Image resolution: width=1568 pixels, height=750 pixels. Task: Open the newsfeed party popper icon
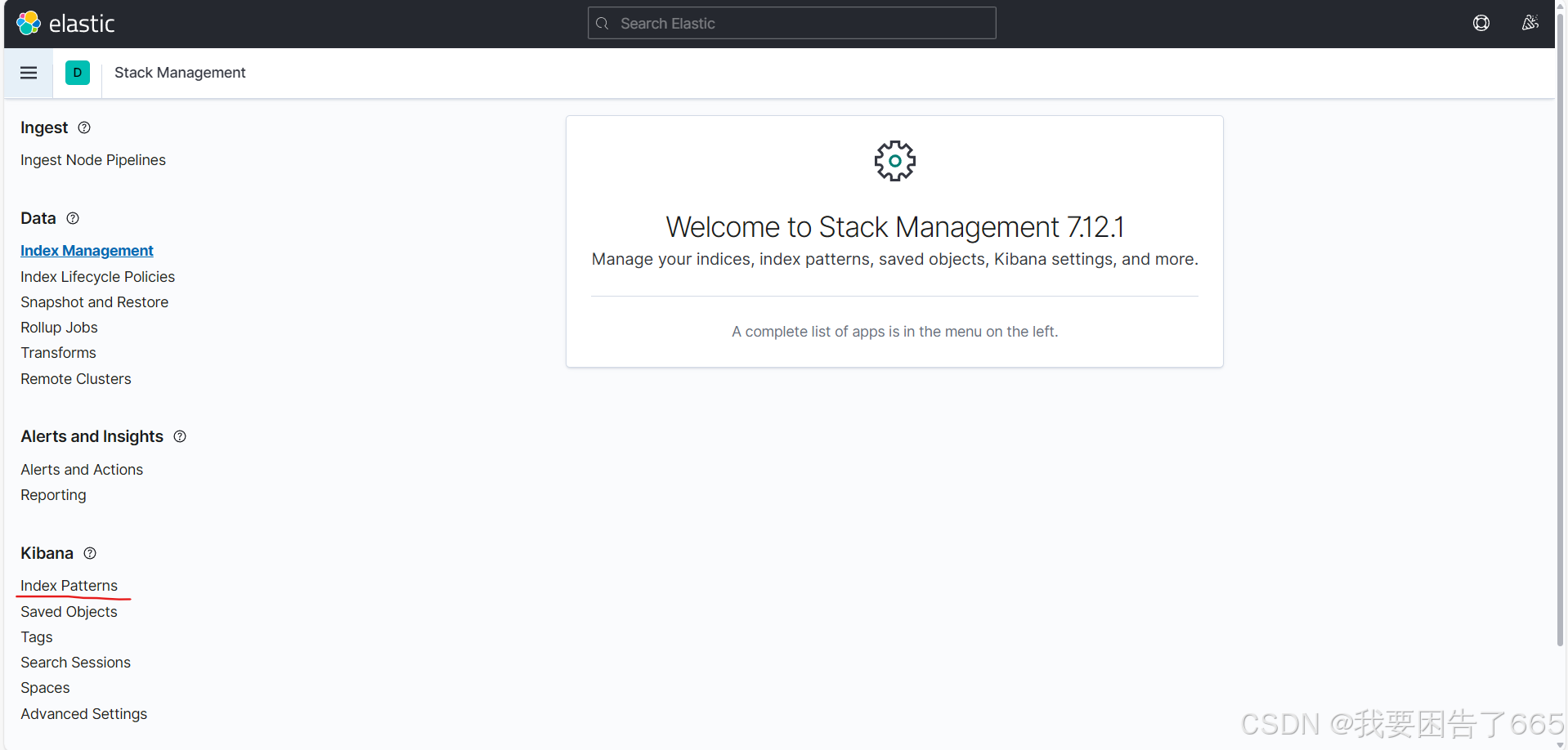click(x=1530, y=23)
